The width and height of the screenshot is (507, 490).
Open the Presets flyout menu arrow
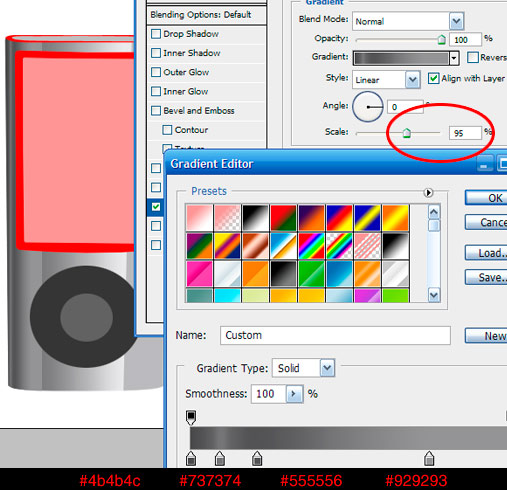(428, 193)
